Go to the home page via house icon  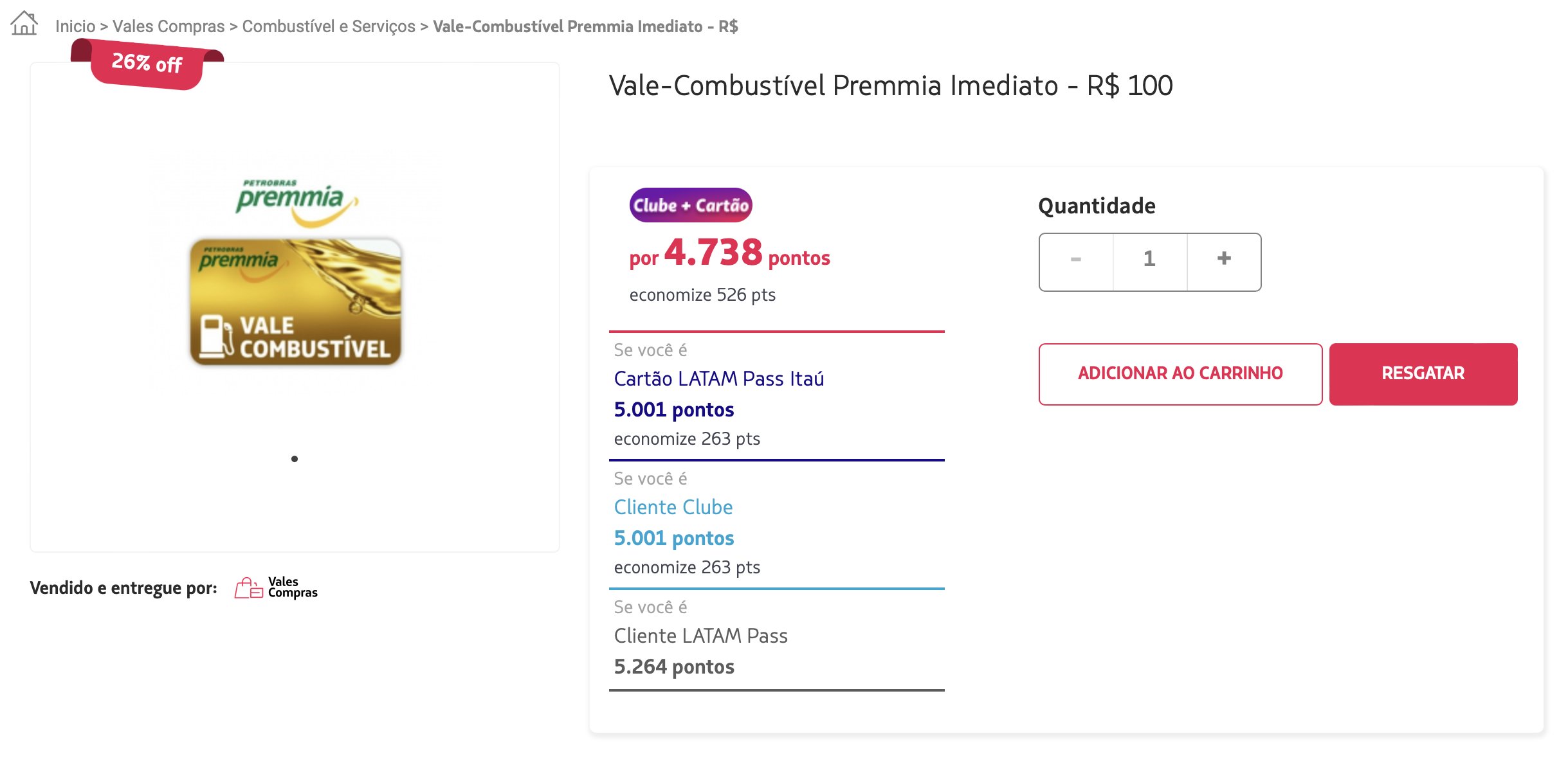pos(24,24)
